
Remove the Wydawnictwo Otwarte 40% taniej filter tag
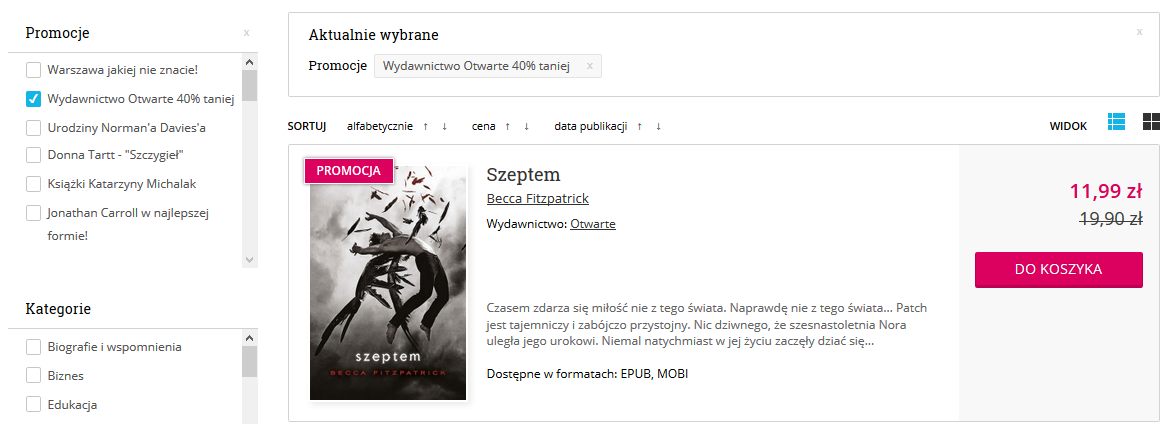point(589,66)
